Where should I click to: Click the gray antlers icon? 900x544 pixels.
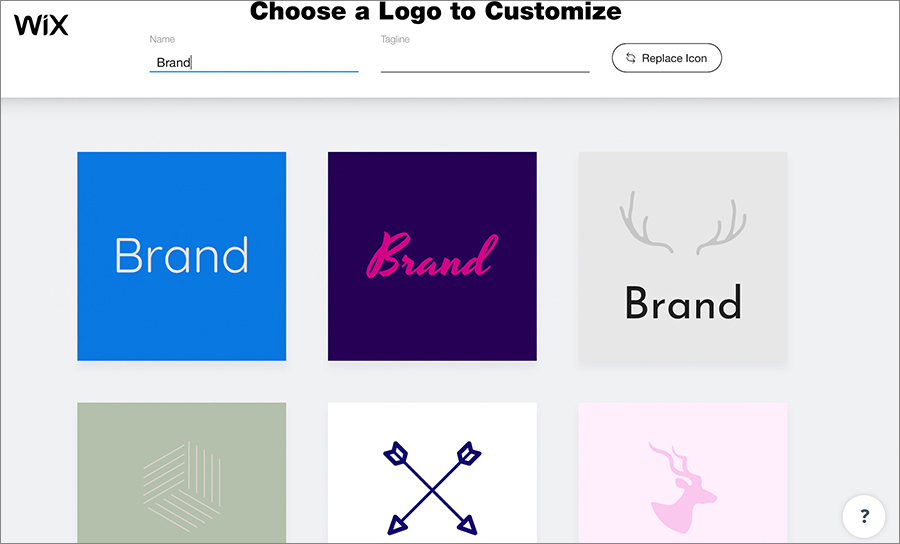[683, 223]
